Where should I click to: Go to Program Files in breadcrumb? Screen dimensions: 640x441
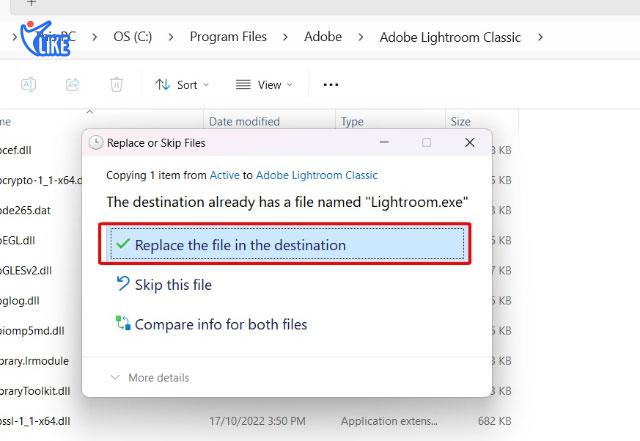click(228, 37)
